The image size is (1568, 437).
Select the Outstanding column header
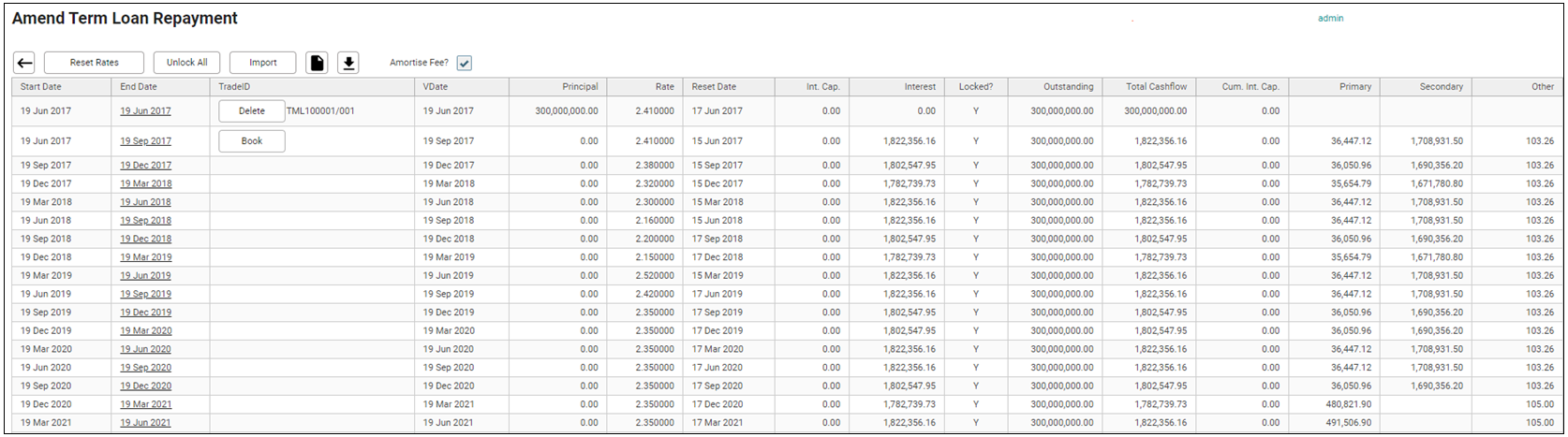click(1068, 87)
